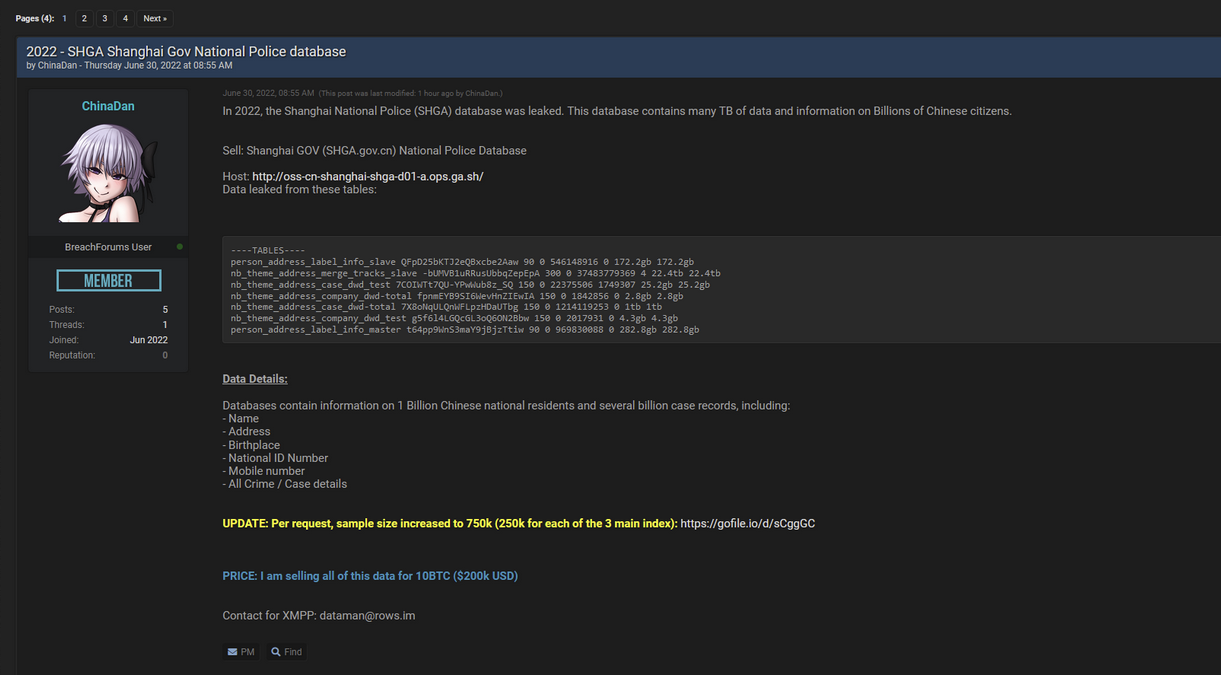Screen dimensions: 1221x675
Task: Click the nb_theme_address_company_dwd-total row
Action: (457, 296)
